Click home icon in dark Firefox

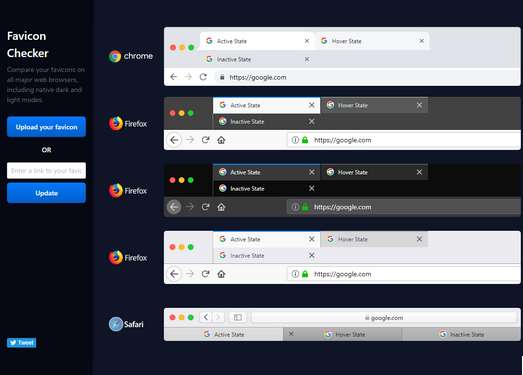pos(221,207)
